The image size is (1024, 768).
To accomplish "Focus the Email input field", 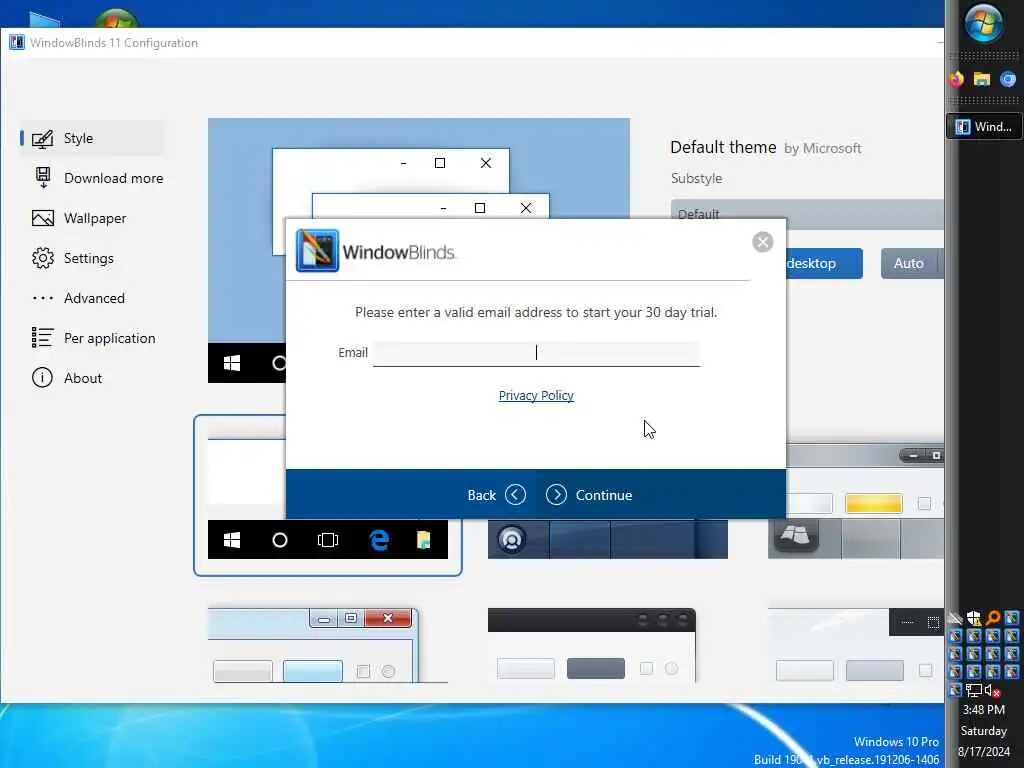I will pos(536,353).
